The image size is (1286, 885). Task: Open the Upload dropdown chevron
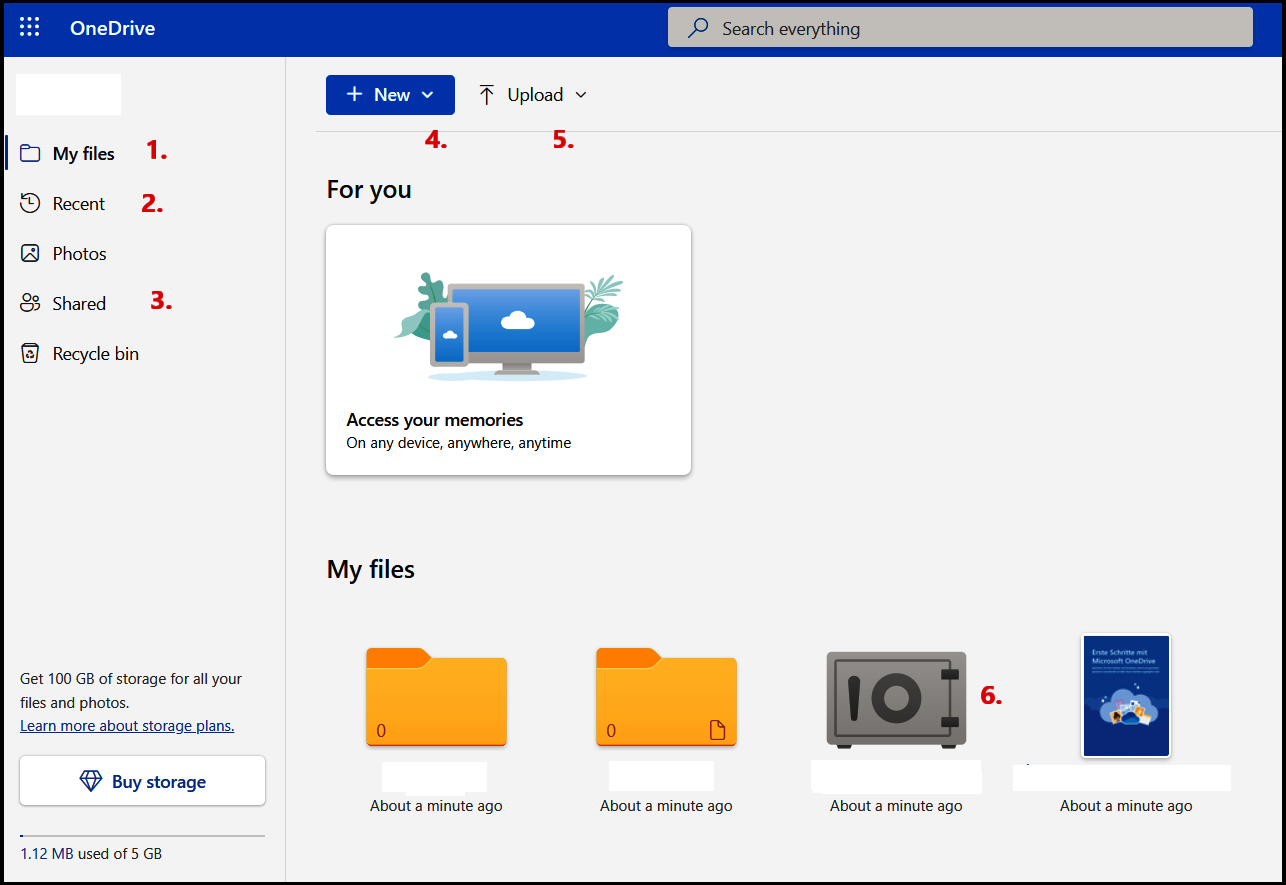click(x=581, y=94)
